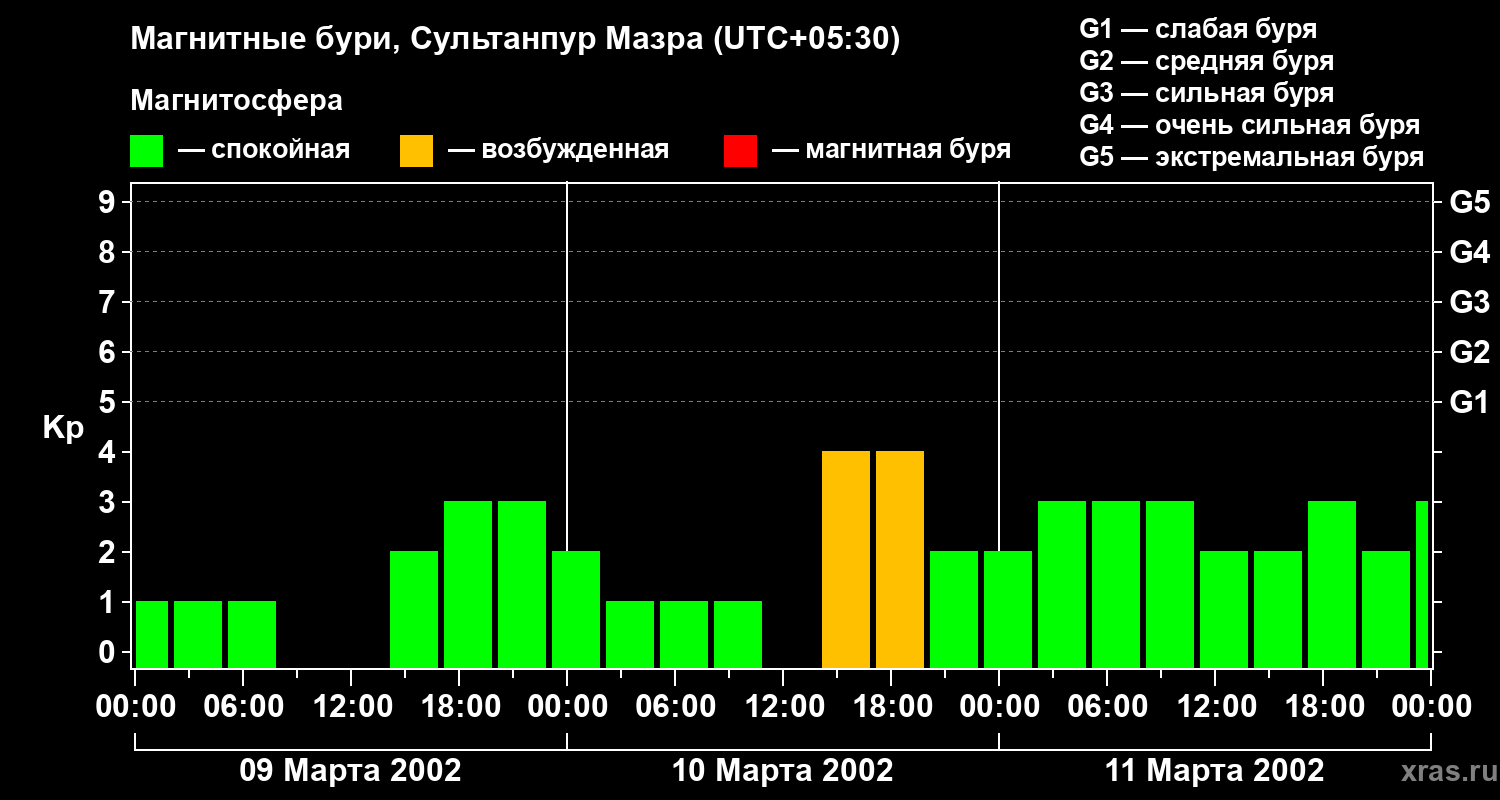Click the '12:00' time label under 09 March
Image resolution: width=1500 pixels, height=800 pixels.
[x=352, y=707]
